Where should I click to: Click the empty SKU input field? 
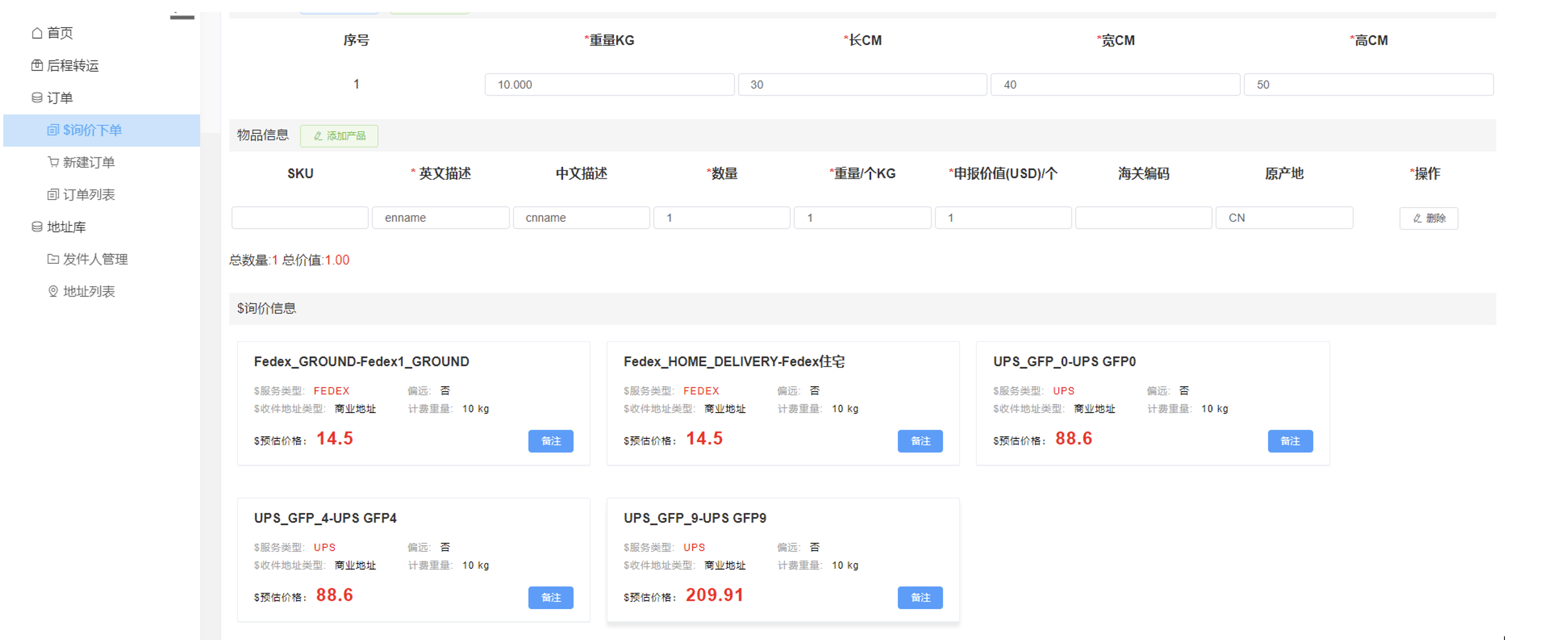(x=300, y=218)
